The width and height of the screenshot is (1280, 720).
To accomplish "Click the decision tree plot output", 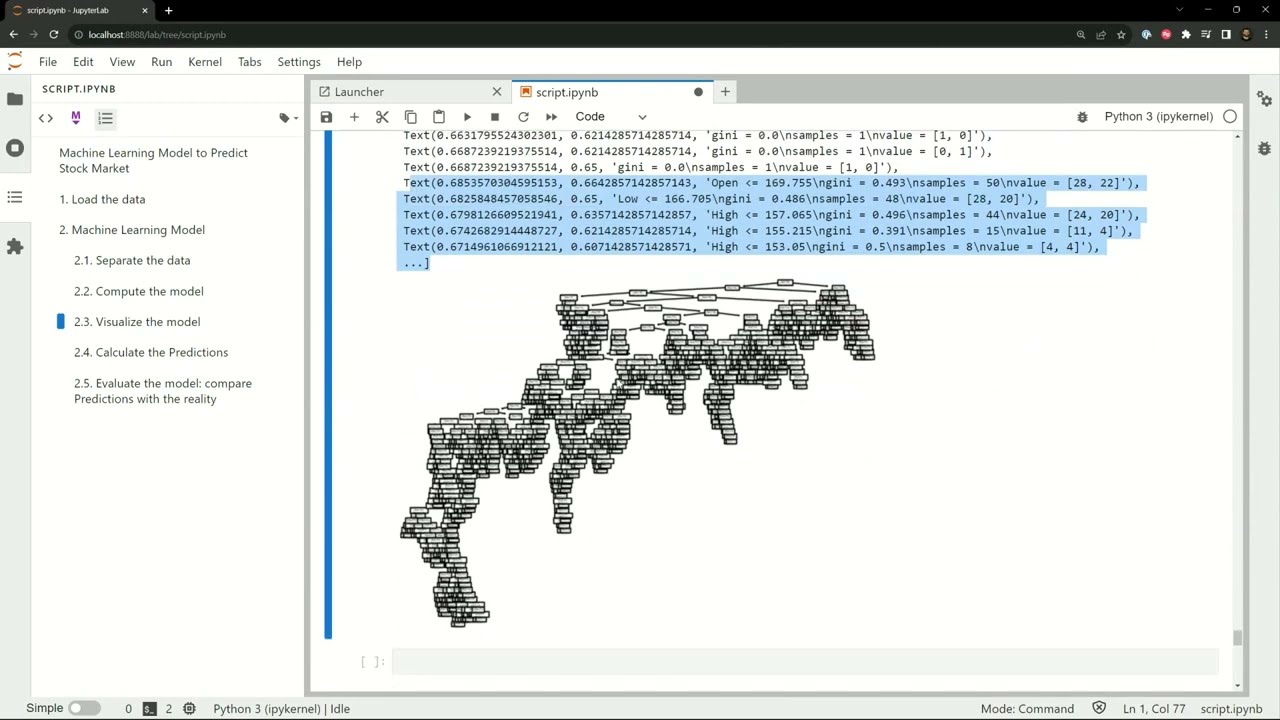I will click(638, 455).
